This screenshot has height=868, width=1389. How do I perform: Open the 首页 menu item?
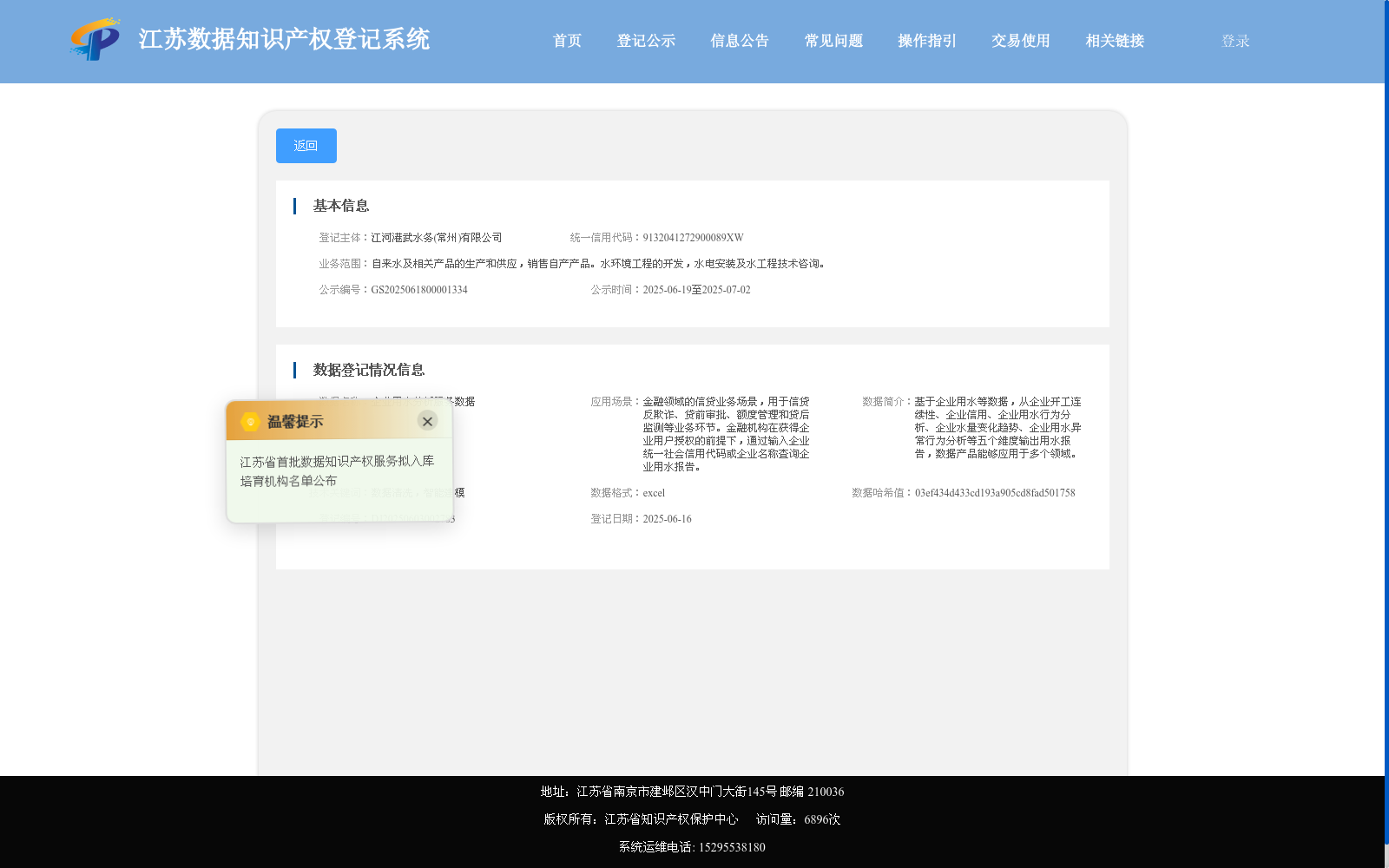click(567, 41)
